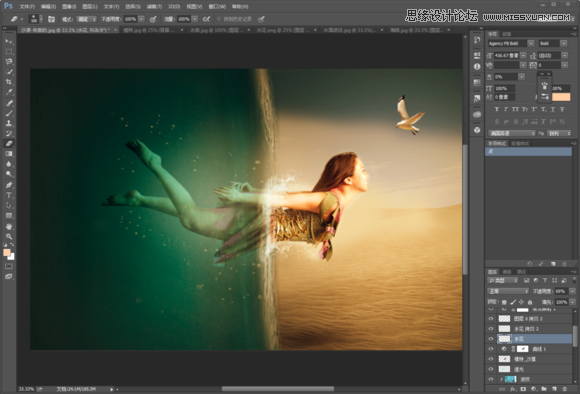Open the eraser mode dropdown in options bar
The image size is (580, 394).
click(x=87, y=19)
